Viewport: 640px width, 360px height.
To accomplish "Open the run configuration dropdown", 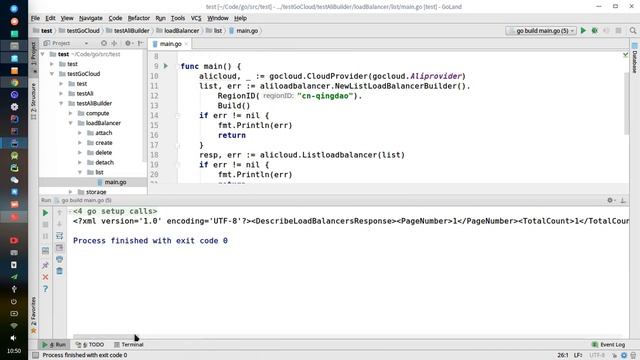I will [x=541, y=31].
